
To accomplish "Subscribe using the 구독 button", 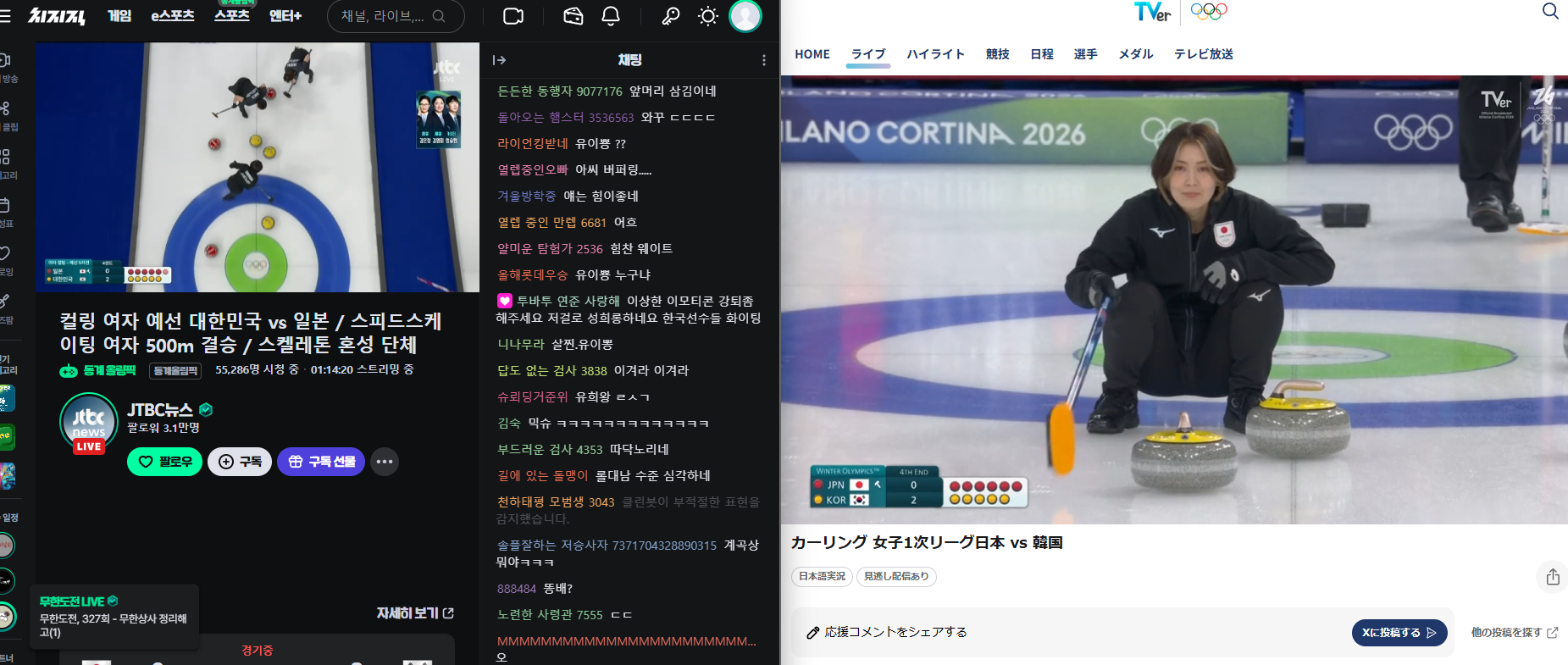I will click(240, 462).
